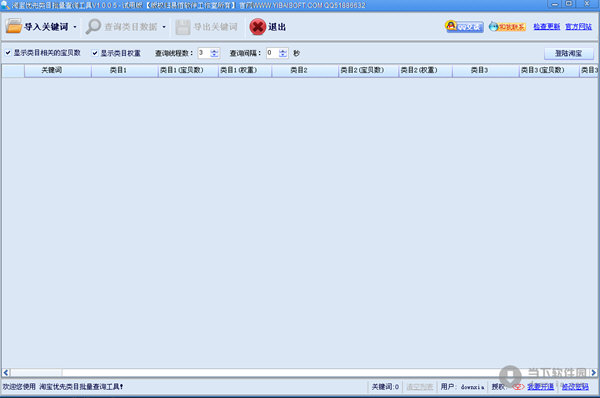Open the 官方网站 link
The image size is (600, 398).
coord(578,26)
